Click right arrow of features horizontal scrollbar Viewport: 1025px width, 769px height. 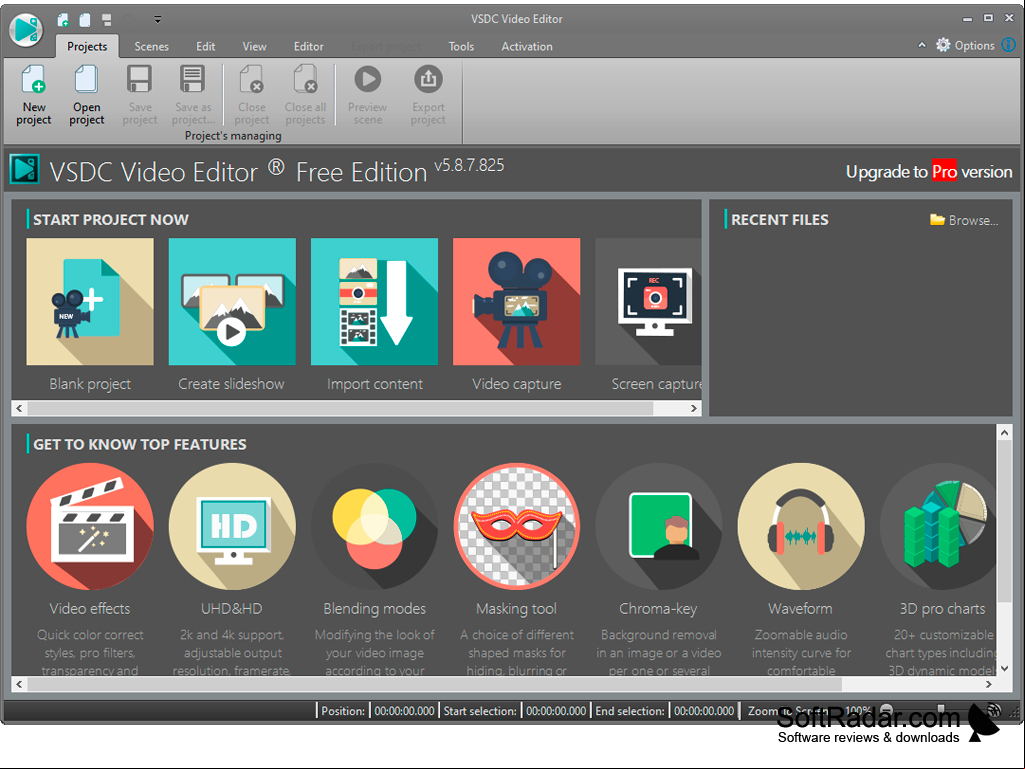989,684
